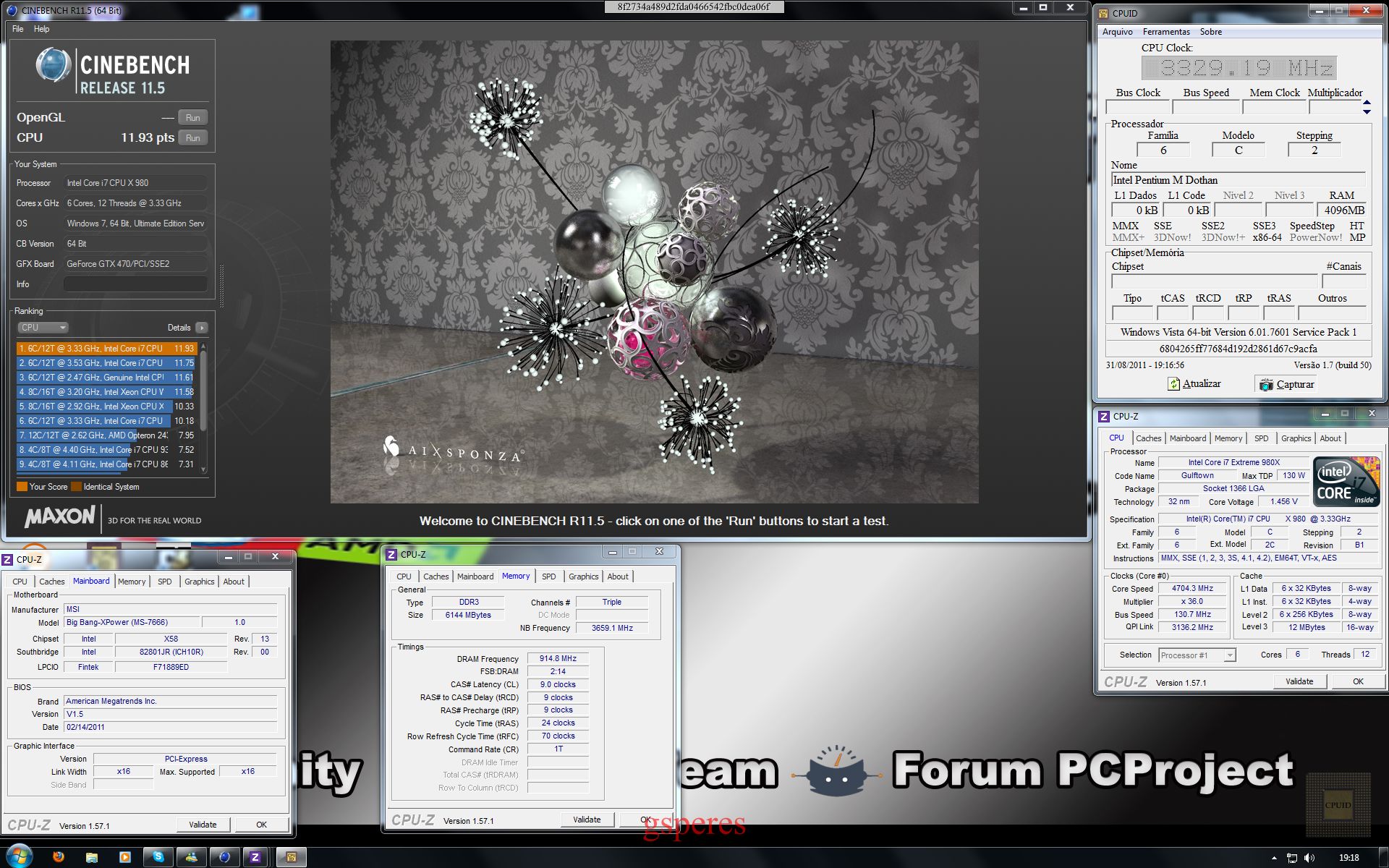
Task: Switch to Cinebench via its taskbar icon
Action: click(225, 857)
